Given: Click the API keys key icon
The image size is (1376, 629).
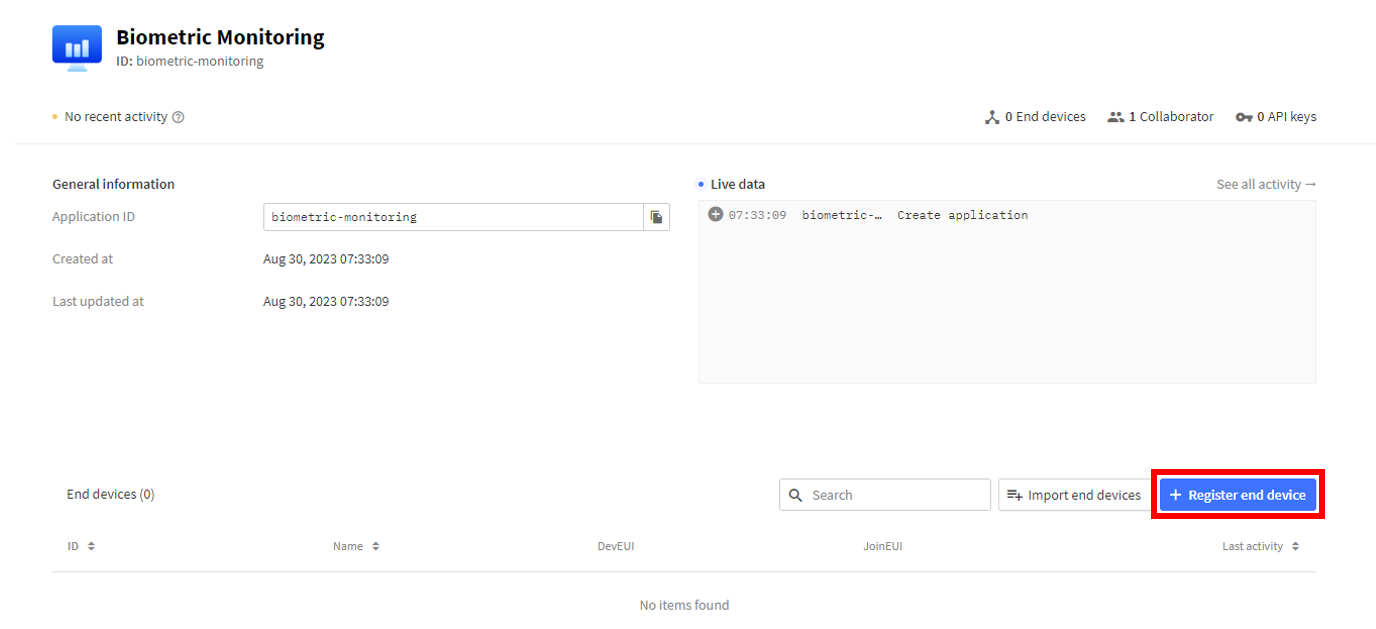Looking at the screenshot, I should 1244,117.
